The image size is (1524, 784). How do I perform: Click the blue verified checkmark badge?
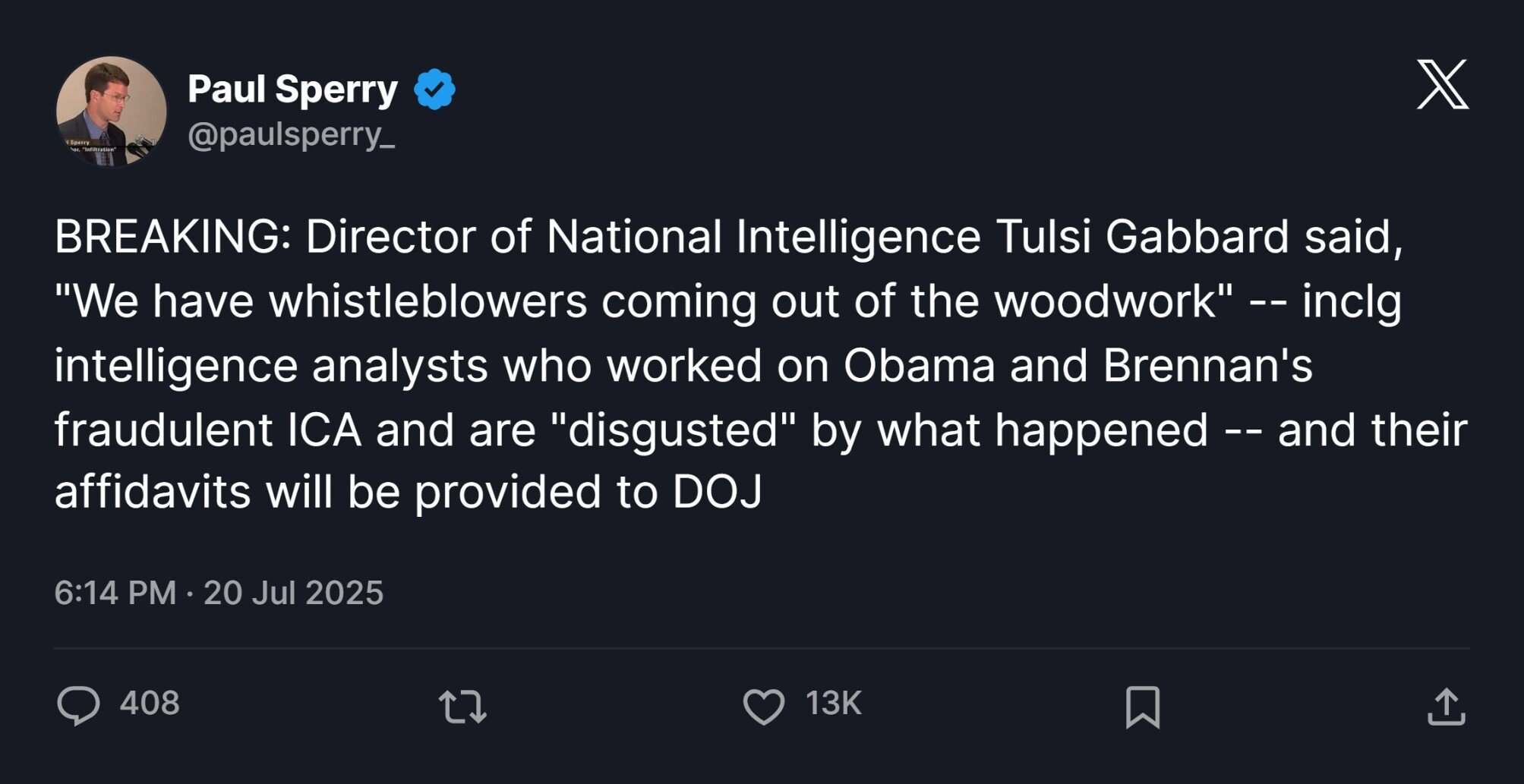click(434, 90)
